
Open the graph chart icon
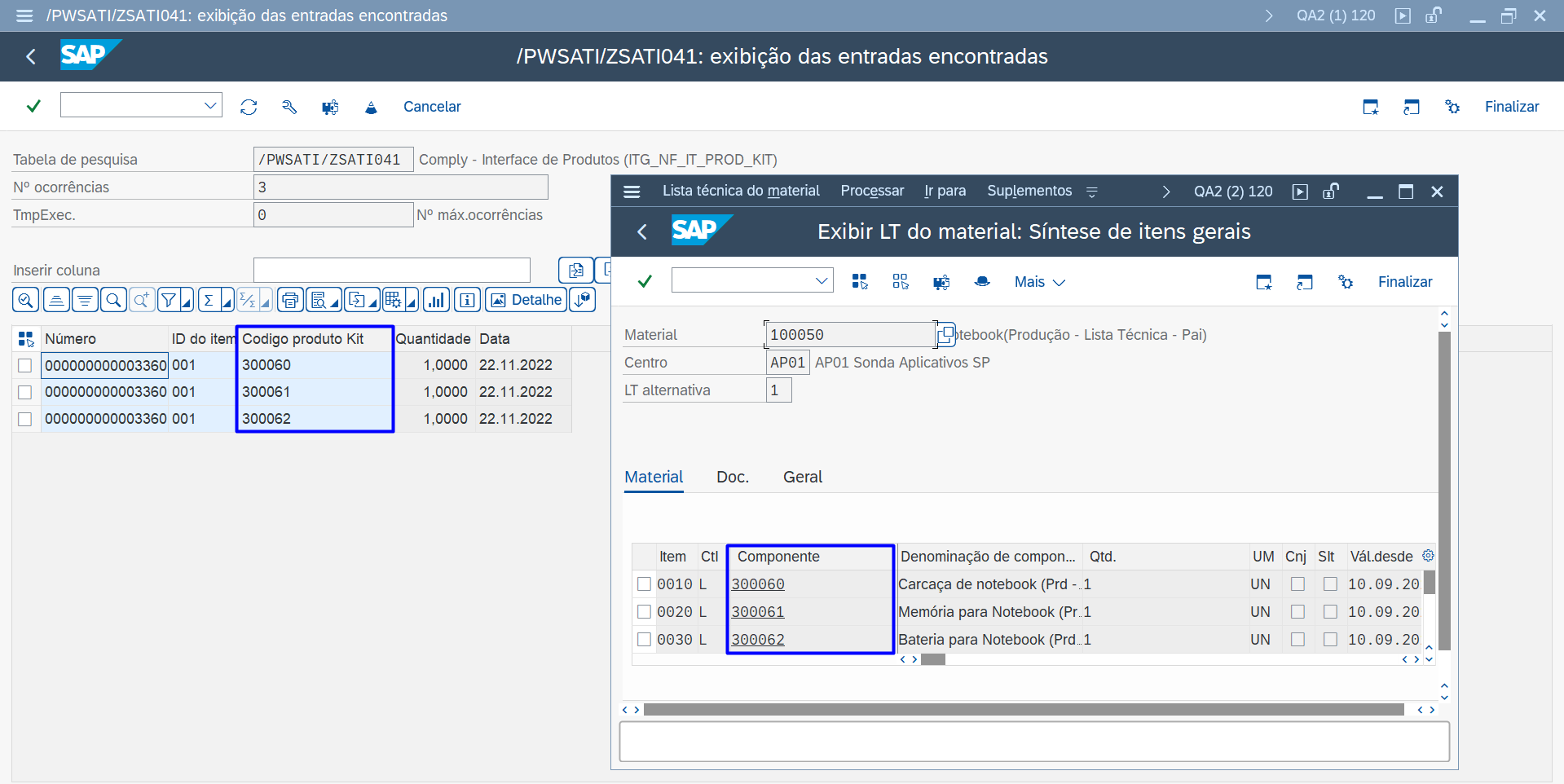(x=437, y=300)
